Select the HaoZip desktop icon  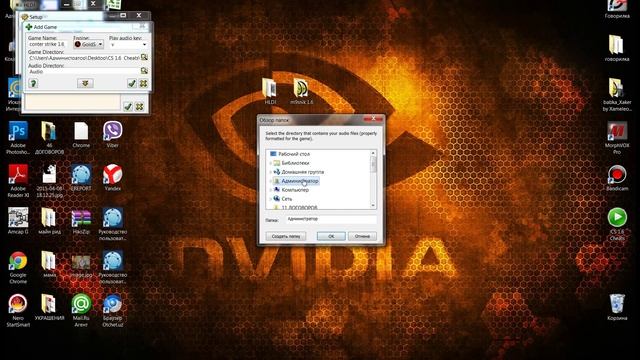[81, 221]
